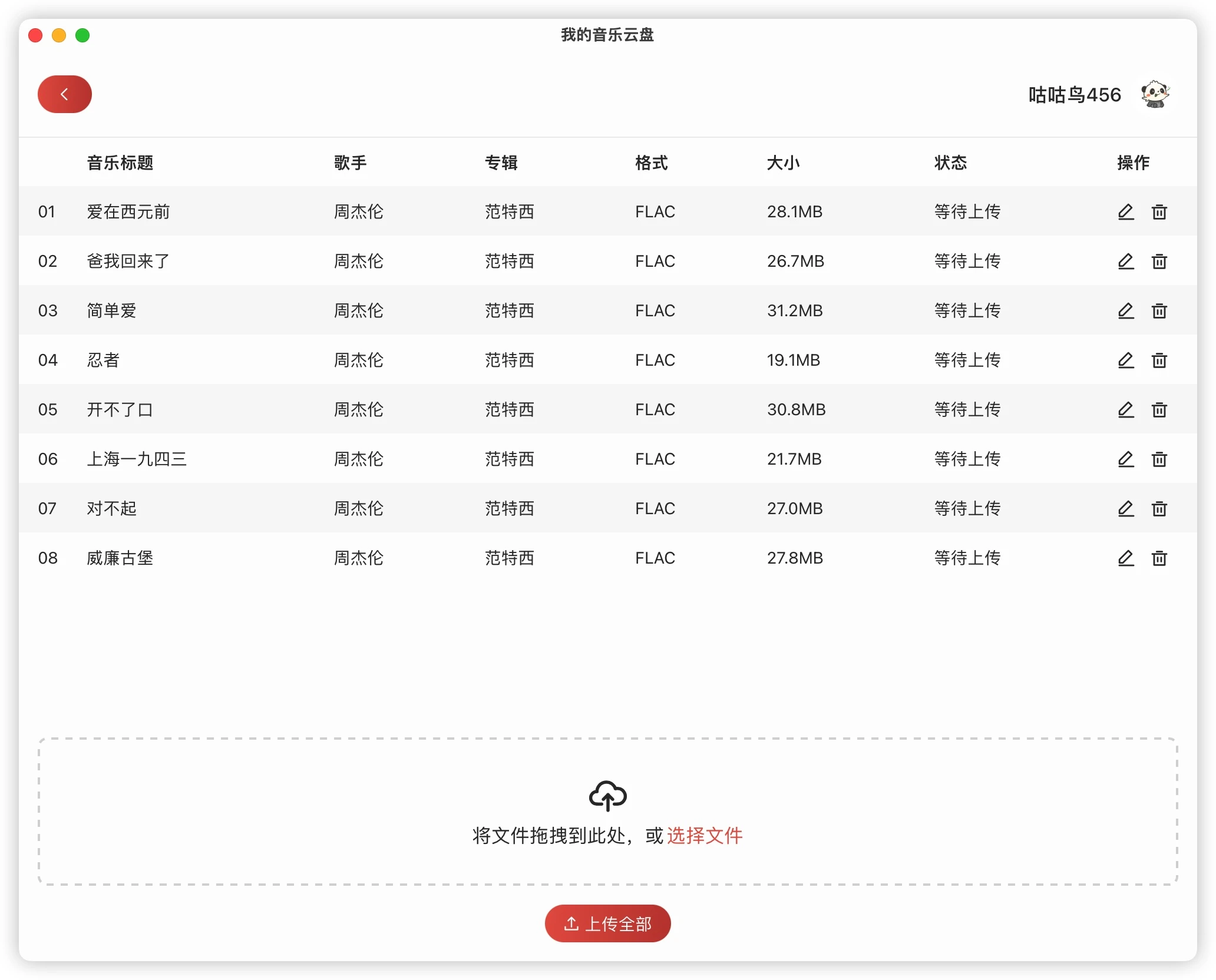
Task: Select the song title 忍者
Action: [104, 360]
